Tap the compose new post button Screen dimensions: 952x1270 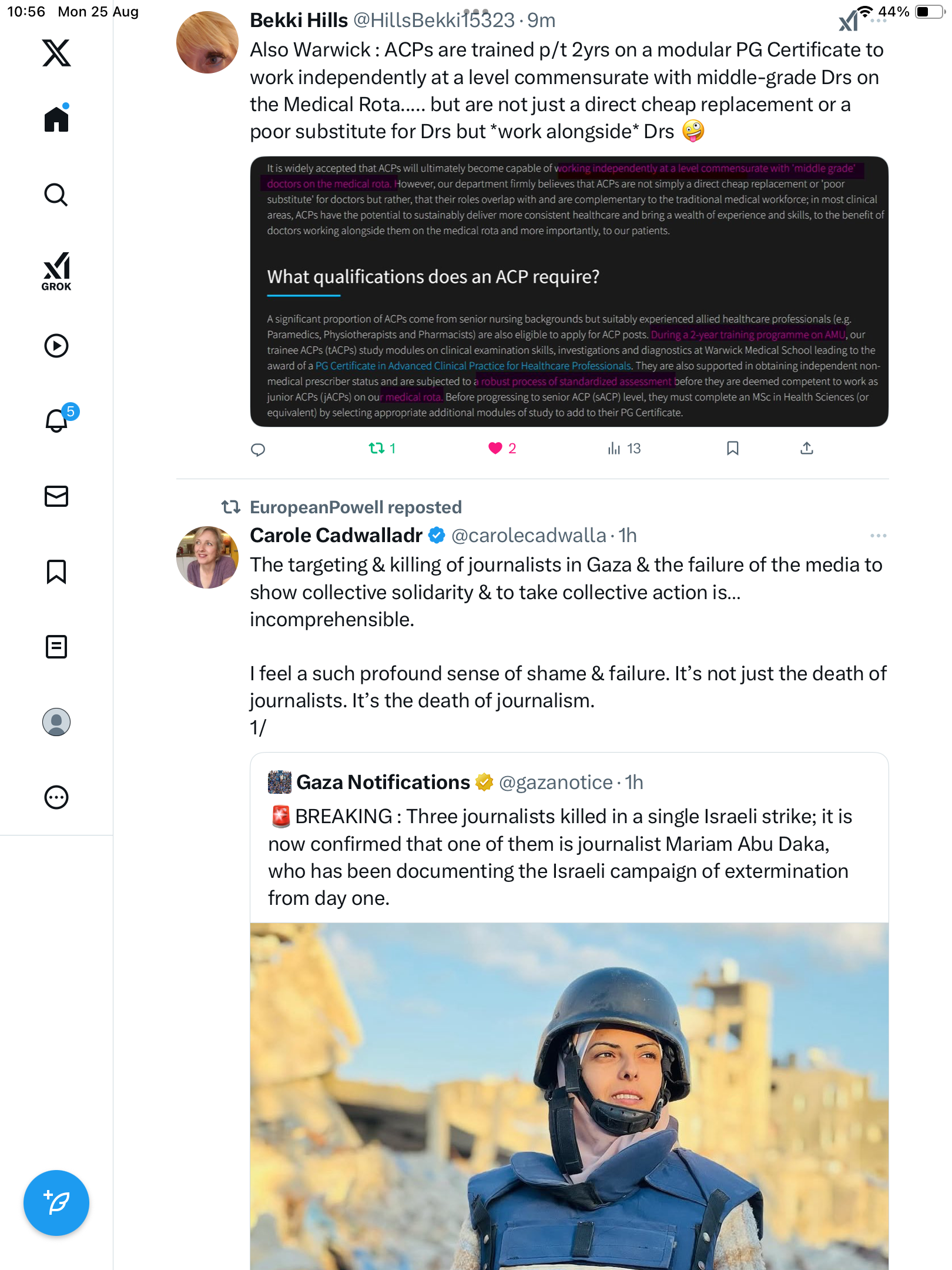(x=56, y=1203)
